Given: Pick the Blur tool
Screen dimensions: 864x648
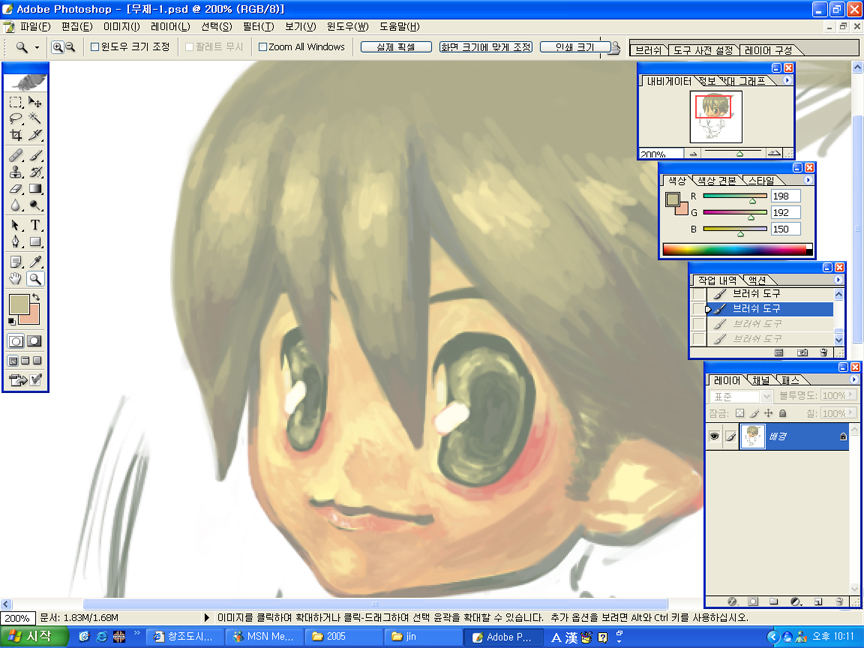Looking at the screenshot, I should pos(16,205).
